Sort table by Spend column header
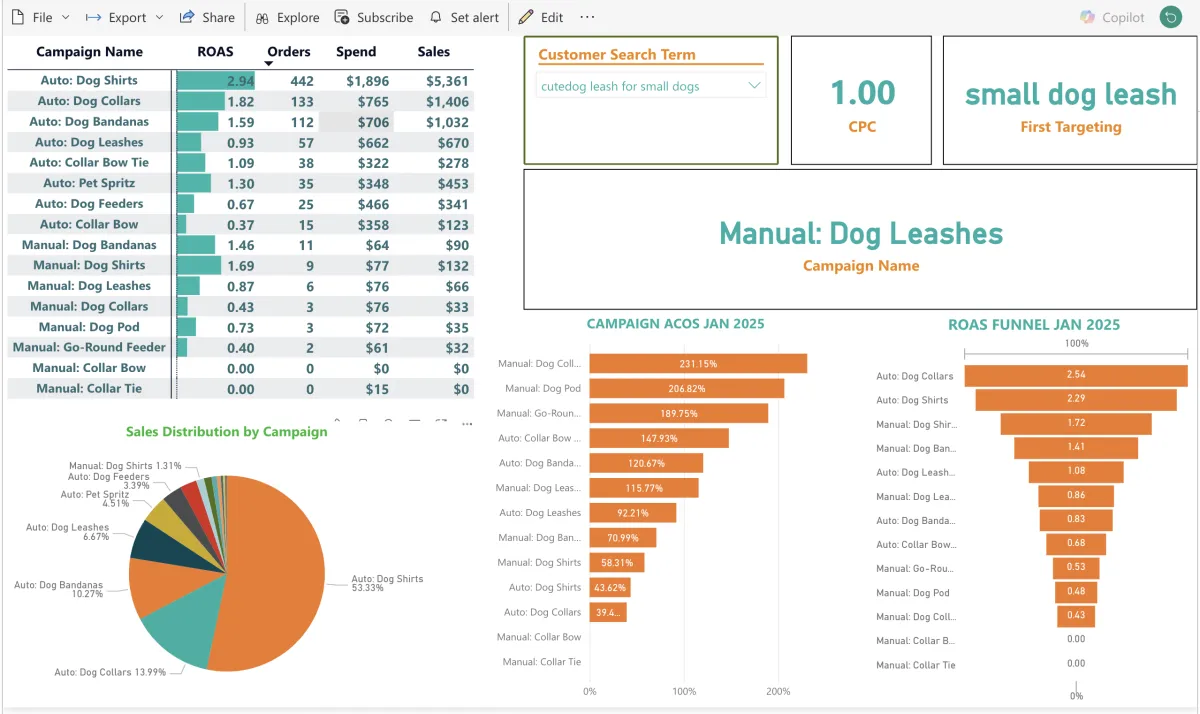The height and width of the screenshot is (714, 1200). click(356, 52)
